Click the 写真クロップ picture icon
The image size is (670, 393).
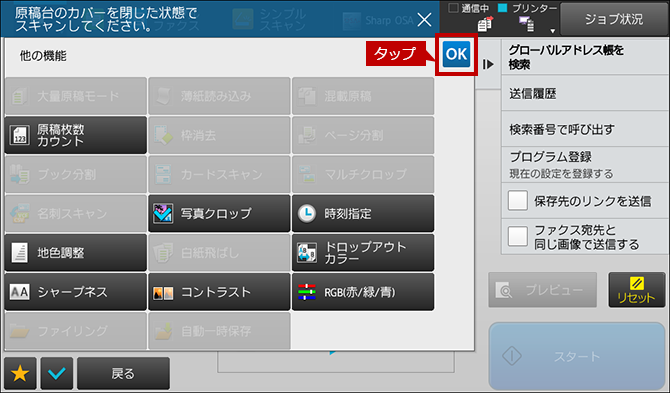tap(163, 214)
